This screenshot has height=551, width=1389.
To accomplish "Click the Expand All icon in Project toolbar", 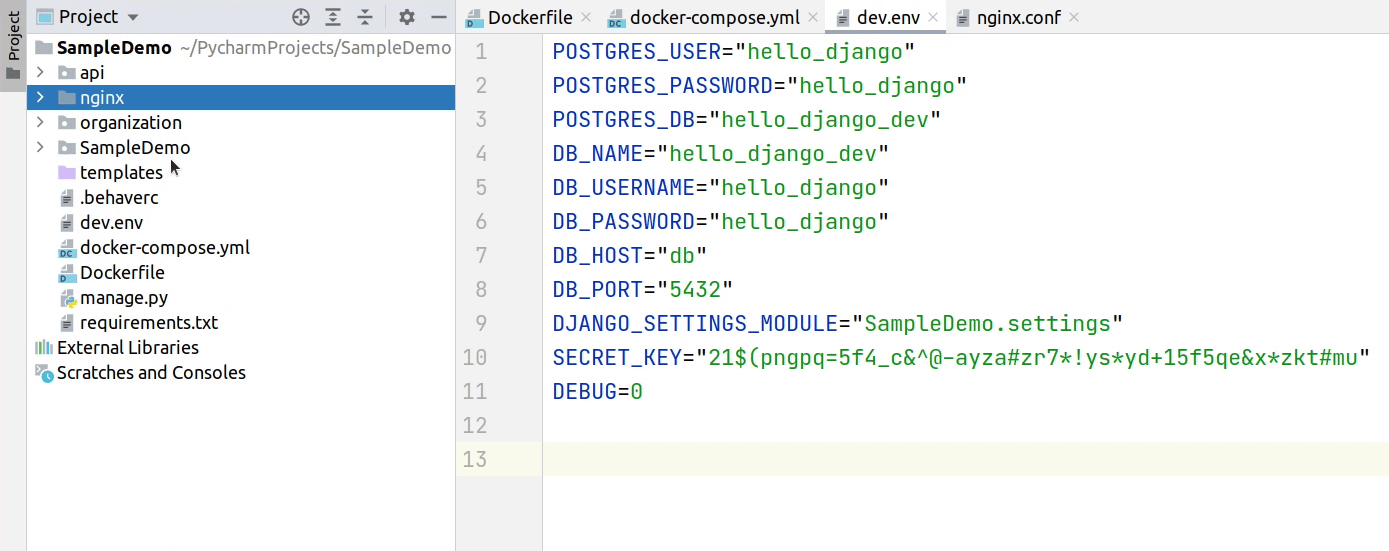I will [333, 17].
